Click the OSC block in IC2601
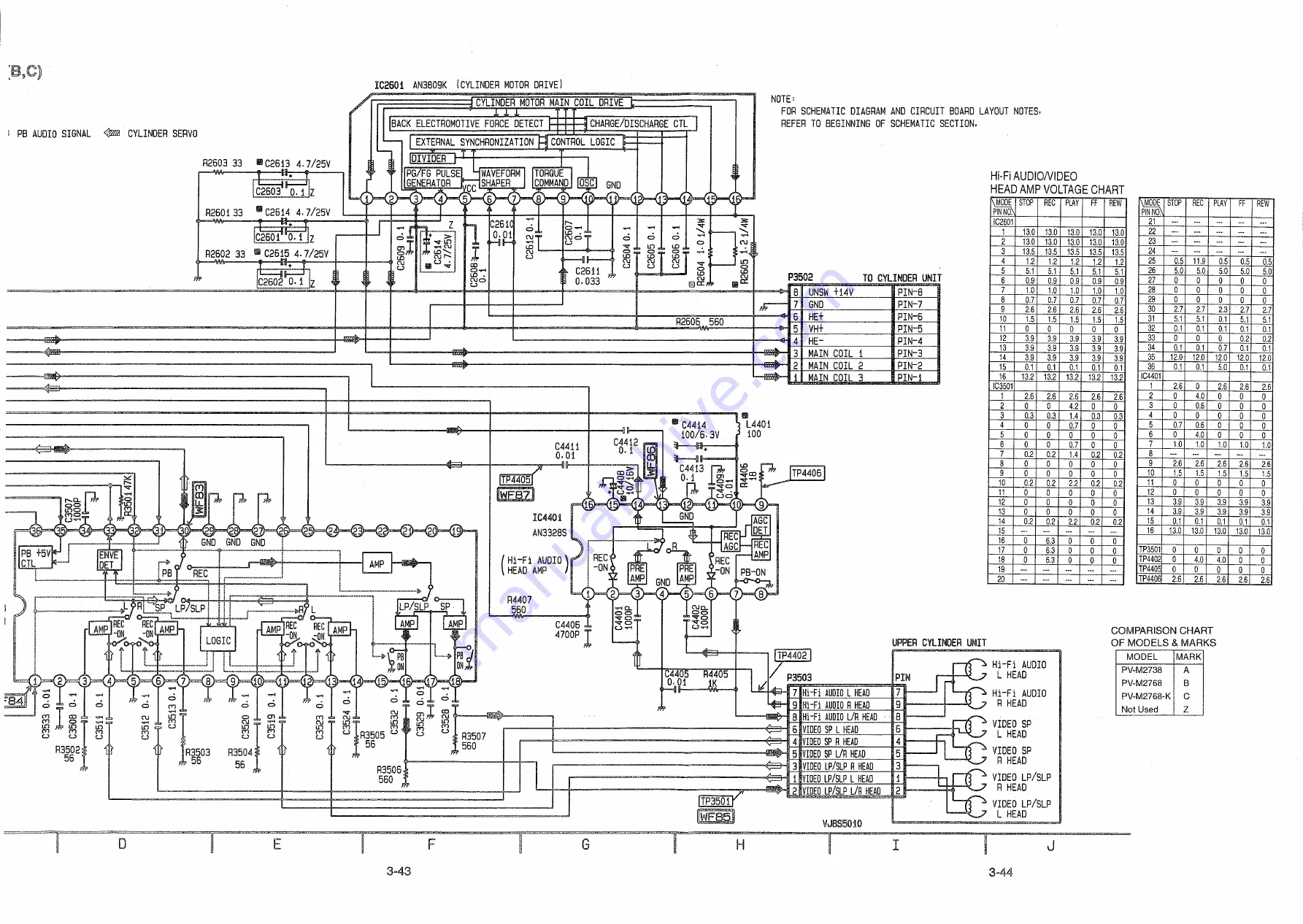 [587, 182]
